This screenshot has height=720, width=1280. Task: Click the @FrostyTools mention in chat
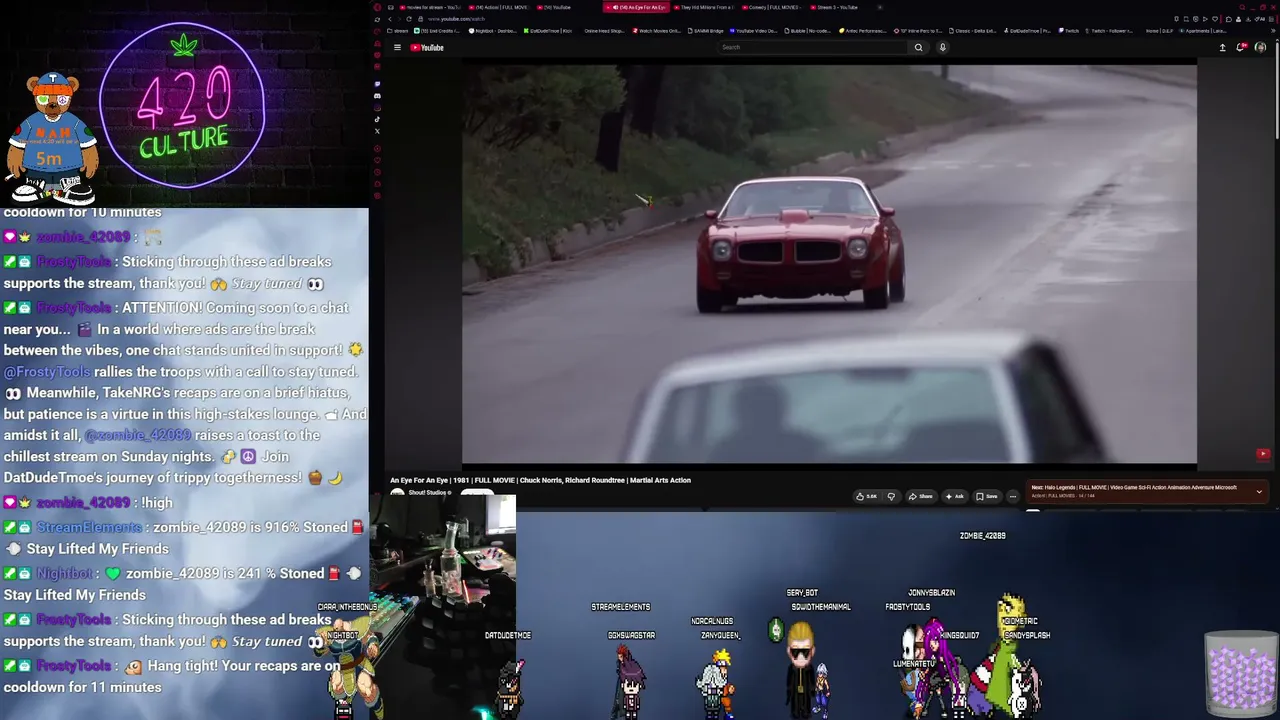pos(47,371)
